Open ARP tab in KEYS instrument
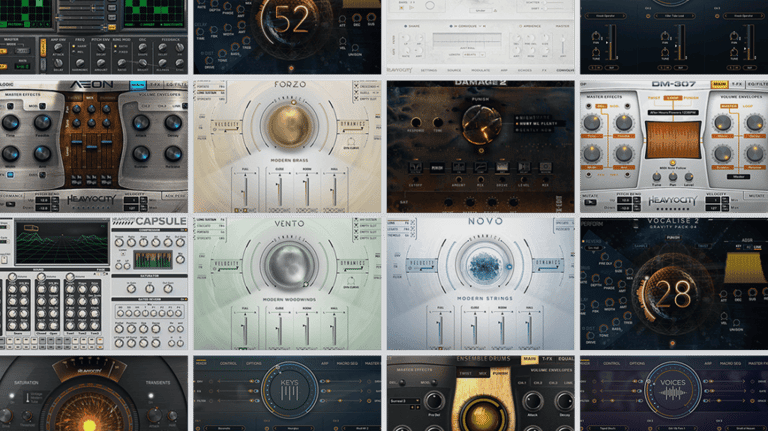Viewport: 768px width, 431px height. point(324,363)
